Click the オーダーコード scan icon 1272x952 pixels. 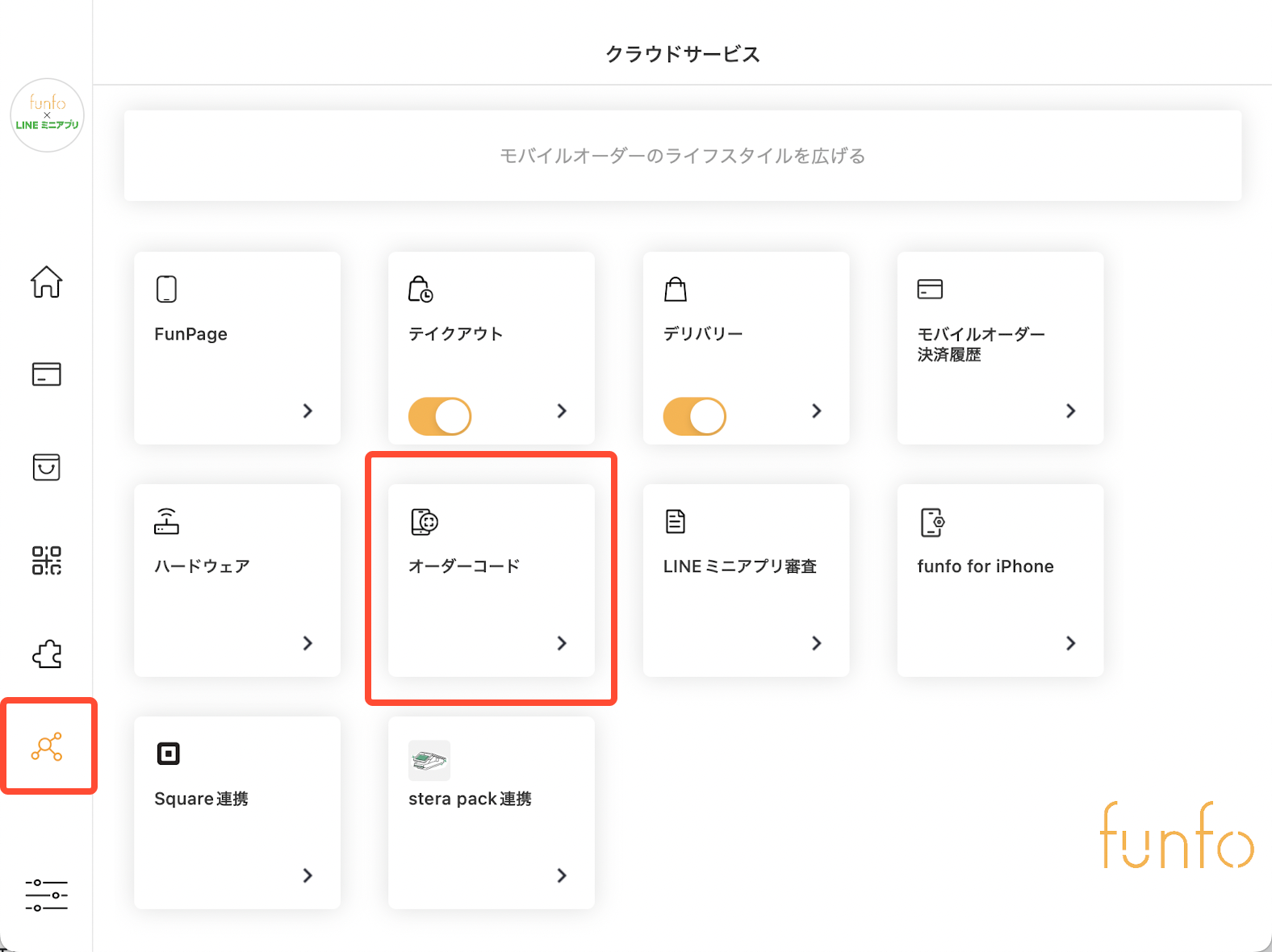pos(424,522)
